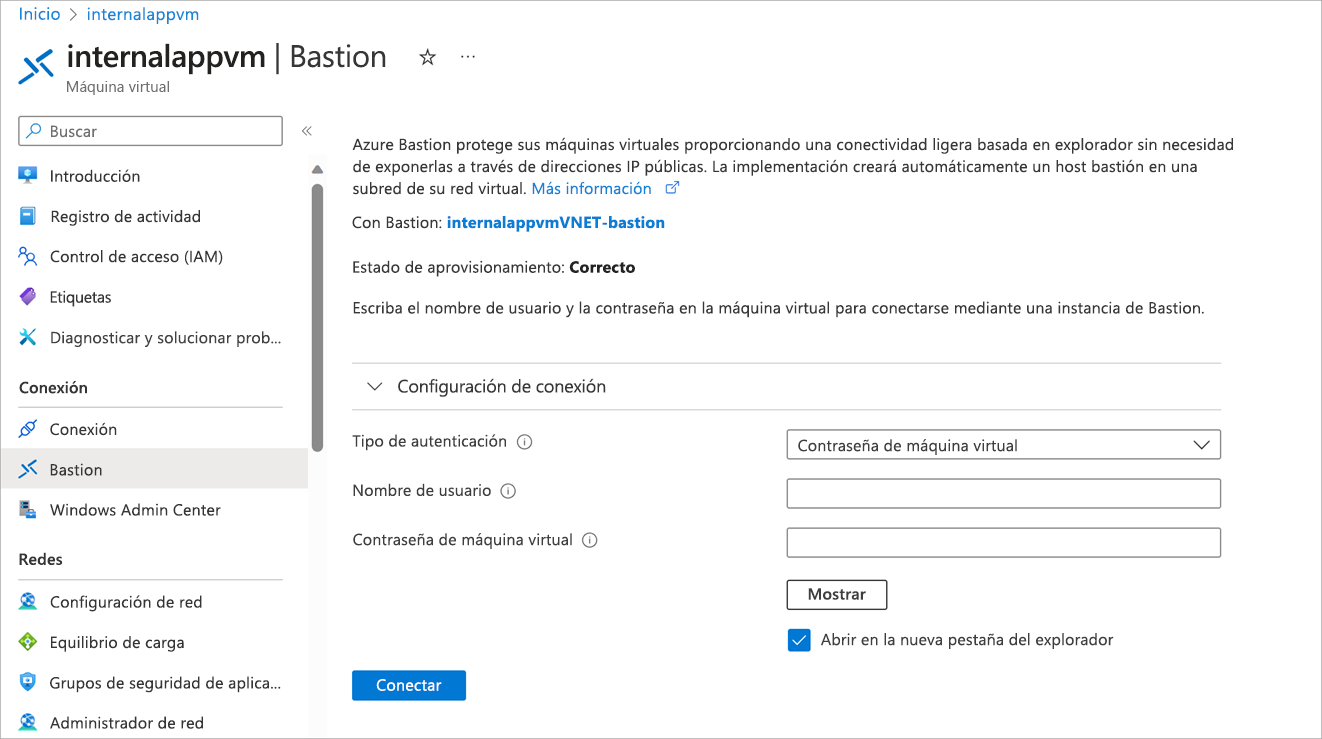Click the Conexión section heading text

point(53,388)
